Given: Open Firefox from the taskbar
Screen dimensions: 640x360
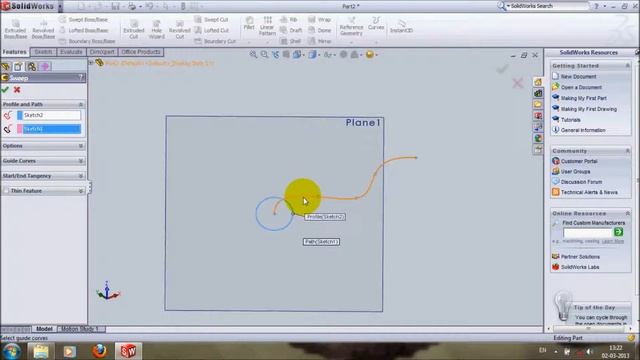Looking at the screenshot, I should pyautogui.click(x=99, y=351).
